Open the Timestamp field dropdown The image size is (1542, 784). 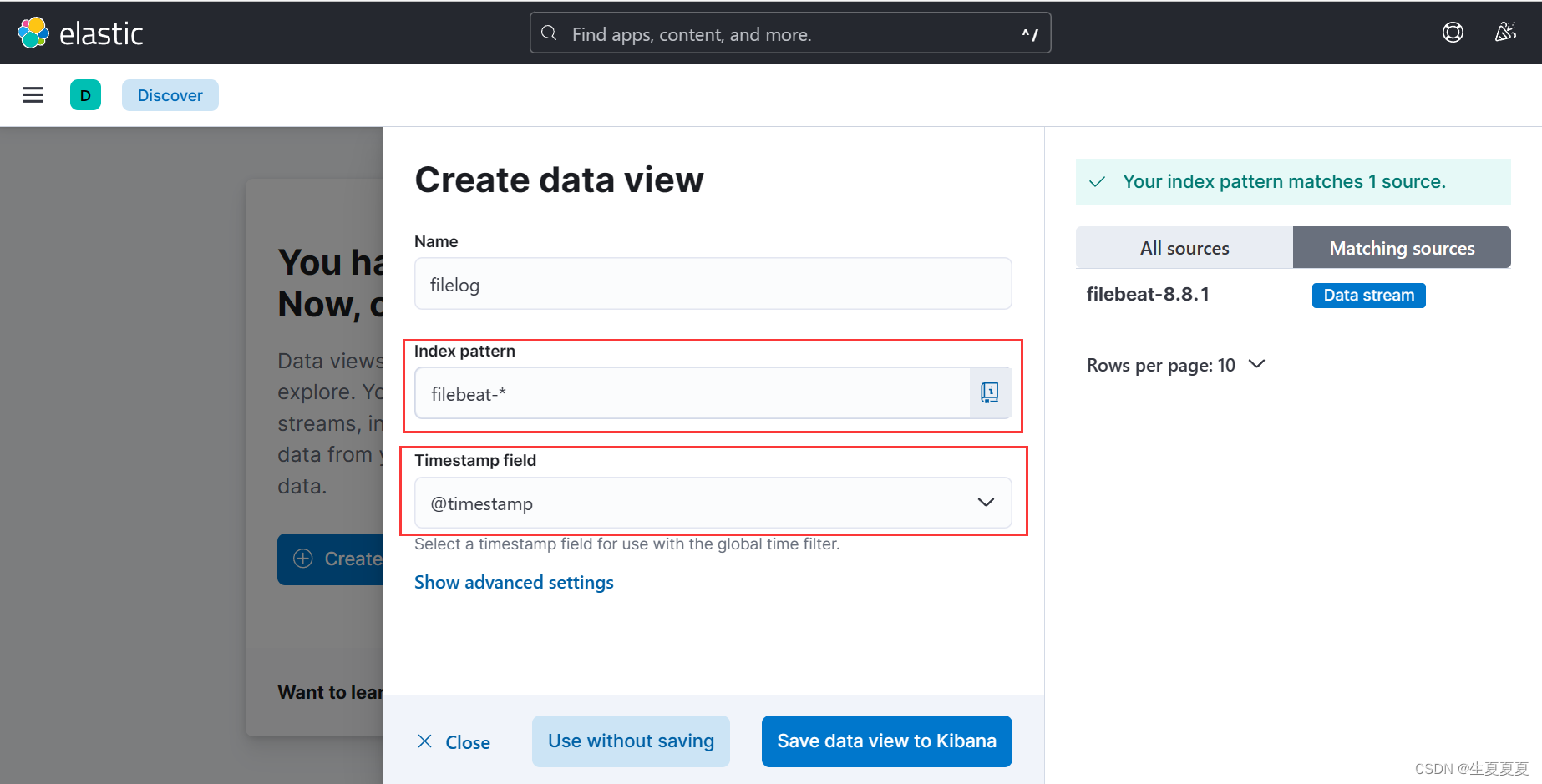(713, 503)
